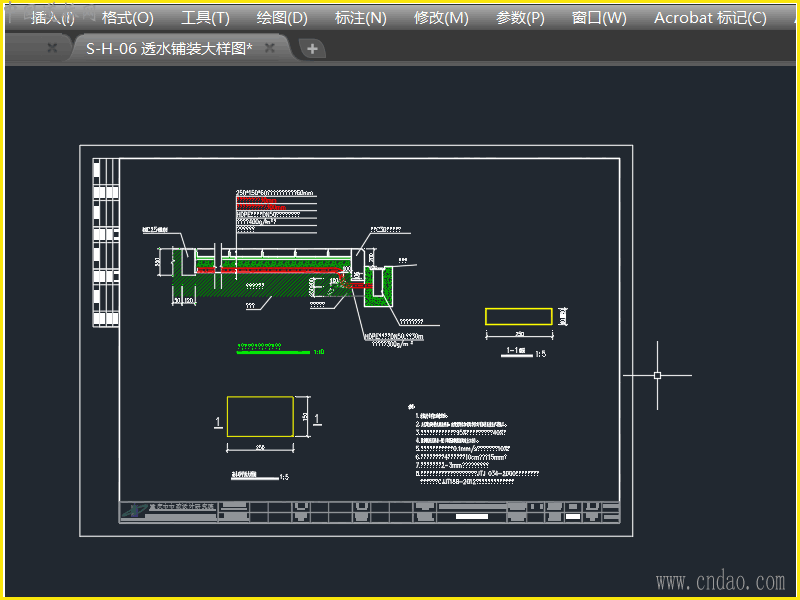Open the 标注(N) dimension menu
This screenshot has height=600, width=800.
(360, 18)
